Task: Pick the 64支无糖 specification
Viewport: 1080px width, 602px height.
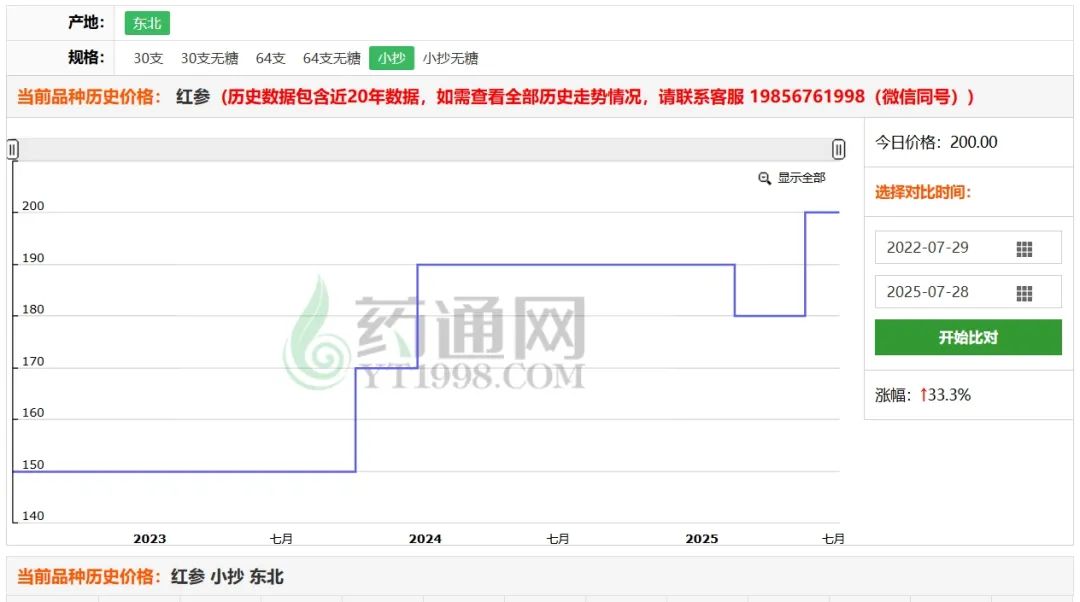Action: pos(331,58)
